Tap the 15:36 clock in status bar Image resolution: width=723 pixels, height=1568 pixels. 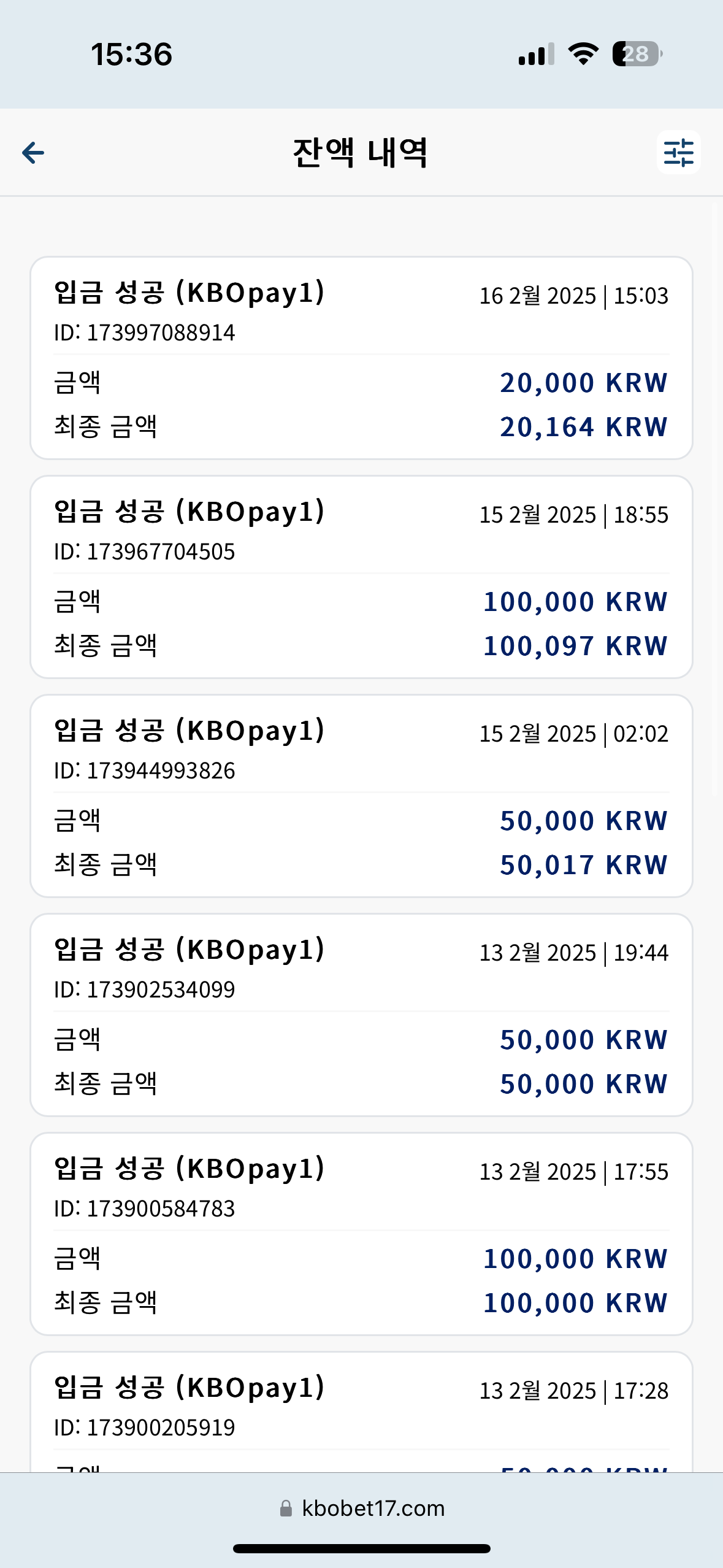[132, 54]
